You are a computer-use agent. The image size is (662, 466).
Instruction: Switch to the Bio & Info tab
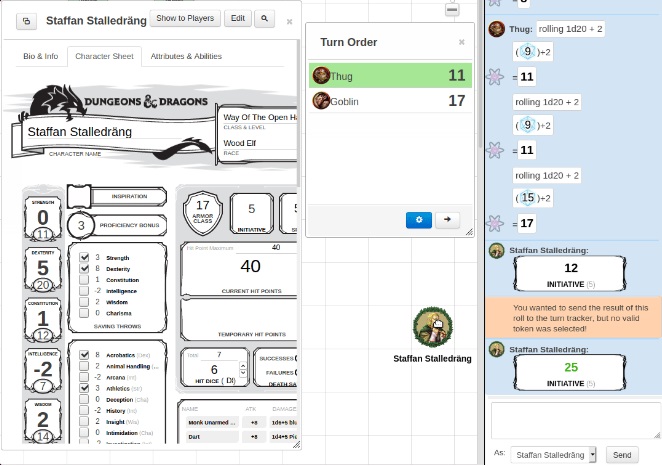[41, 56]
